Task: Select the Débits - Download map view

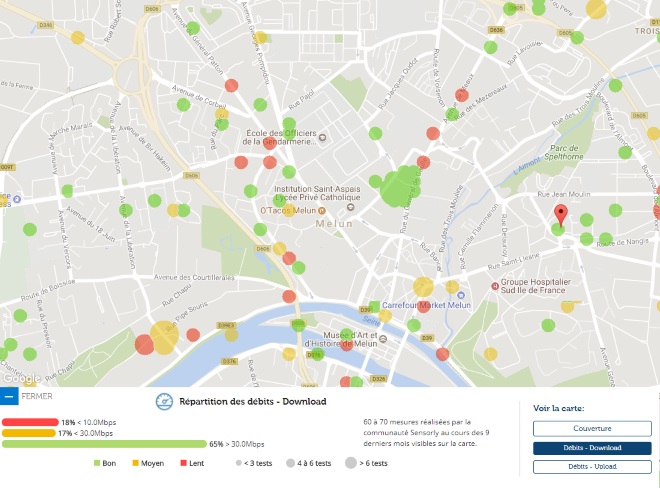Action: tap(592, 448)
